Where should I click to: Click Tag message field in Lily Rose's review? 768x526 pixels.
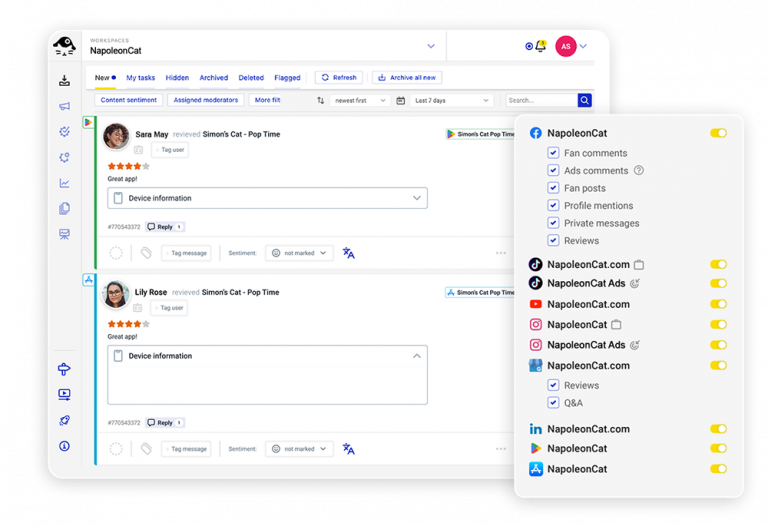pyautogui.click(x=186, y=449)
